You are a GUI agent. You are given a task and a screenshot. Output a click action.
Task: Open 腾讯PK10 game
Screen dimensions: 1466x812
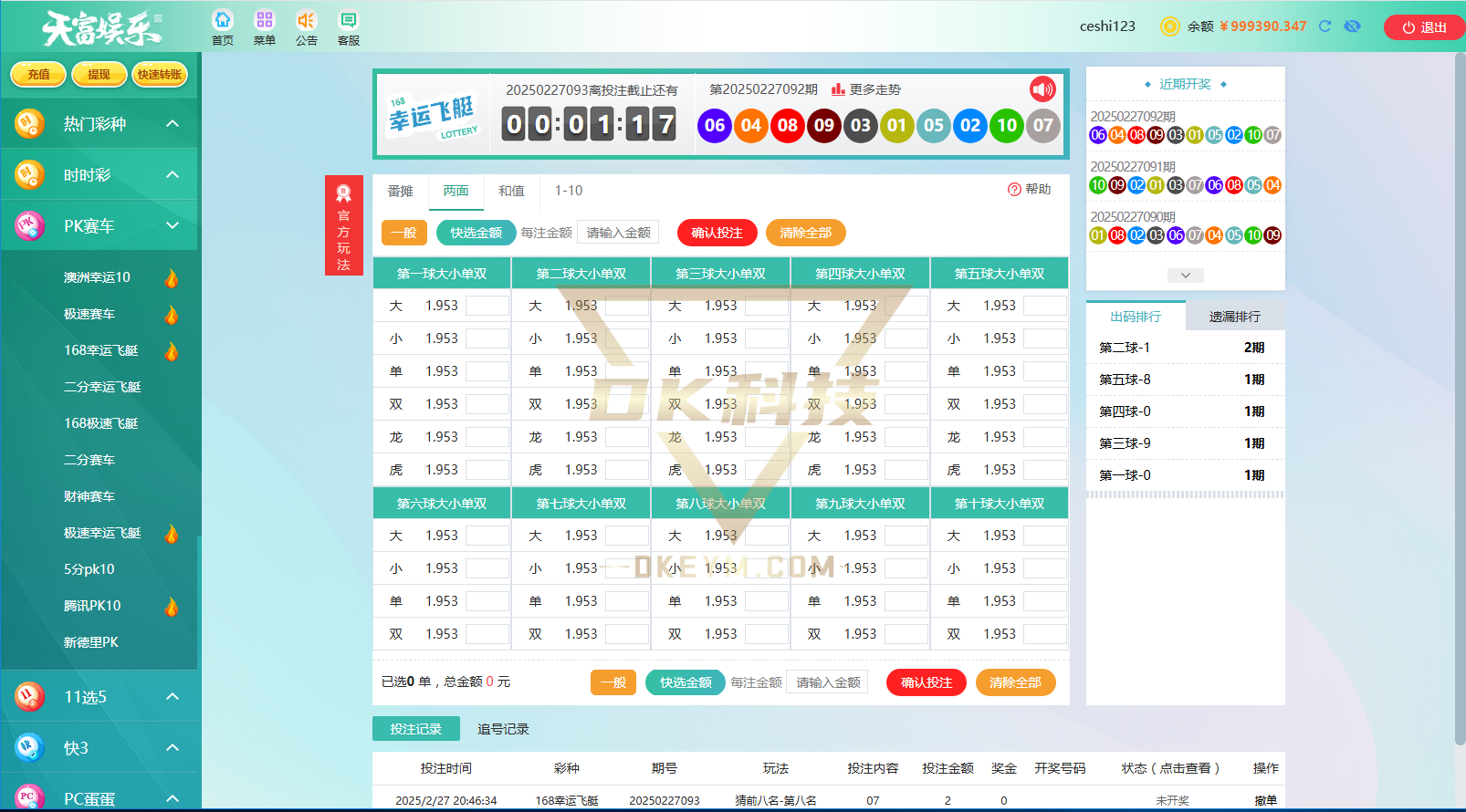(x=92, y=606)
